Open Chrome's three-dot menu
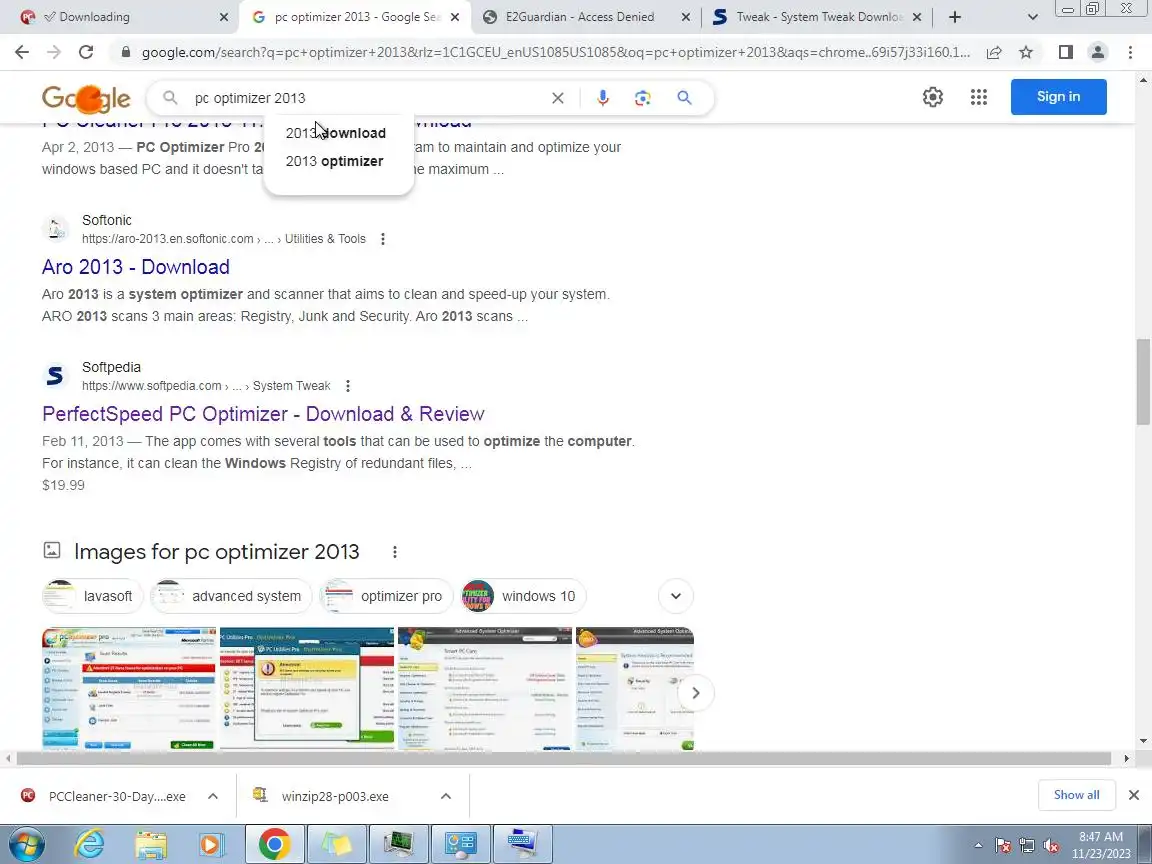The height and width of the screenshot is (864, 1152). pos(1130,52)
